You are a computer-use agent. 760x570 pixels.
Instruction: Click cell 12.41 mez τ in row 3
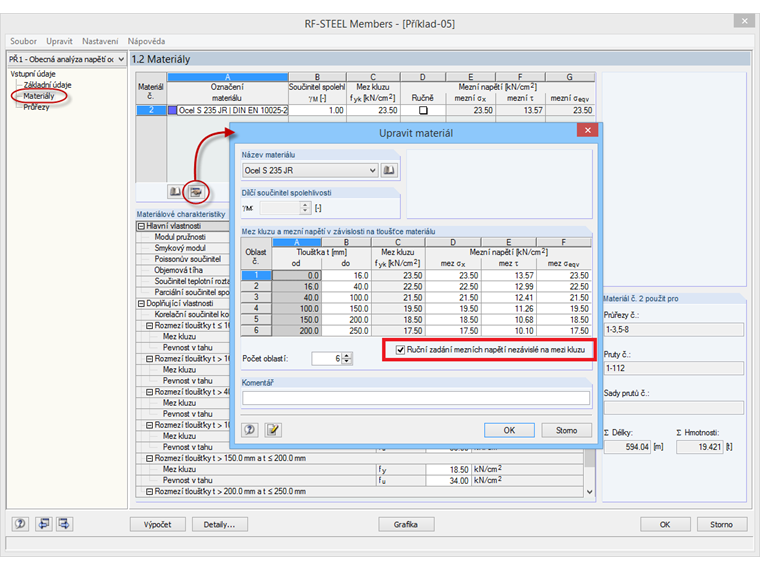click(x=508, y=298)
